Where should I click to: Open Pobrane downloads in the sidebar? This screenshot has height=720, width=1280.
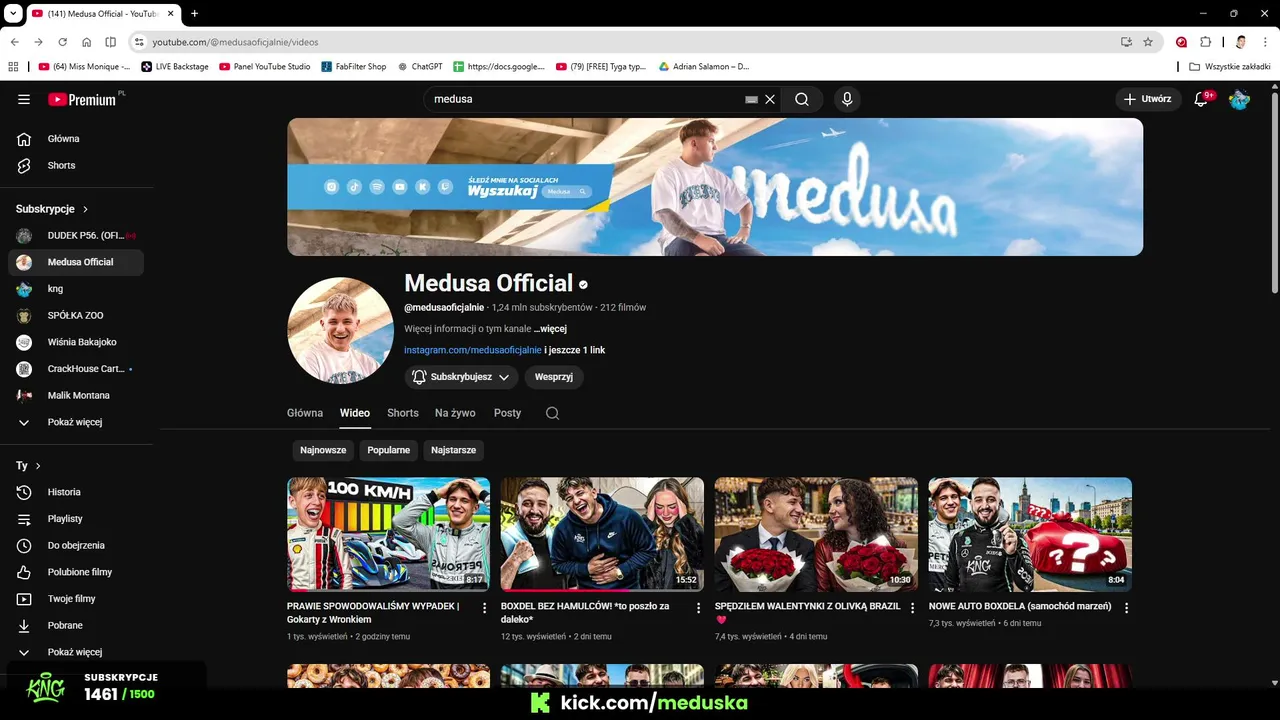76,625
